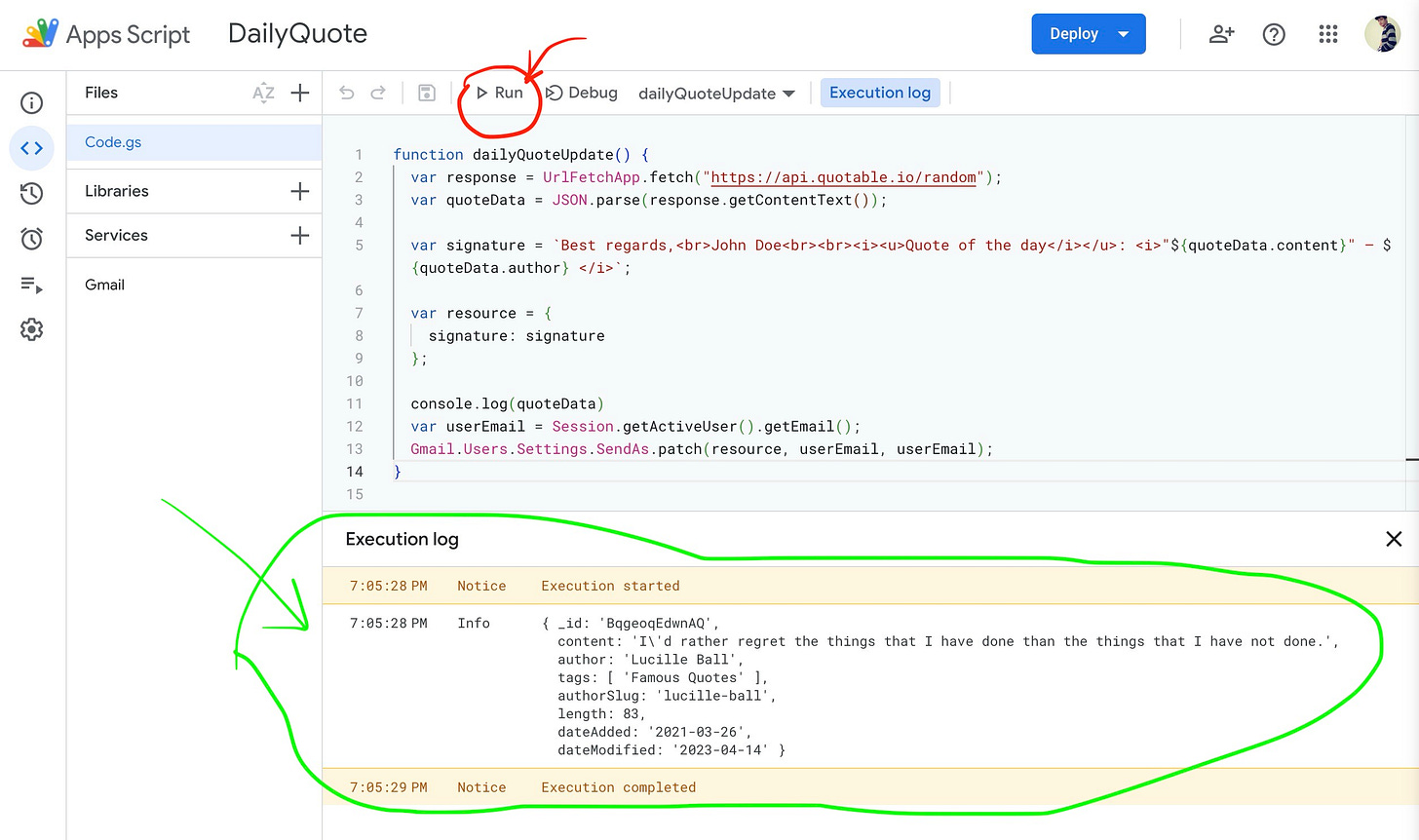Click line number 14 in the gutter
This screenshot has height=840, width=1419.
(x=355, y=472)
